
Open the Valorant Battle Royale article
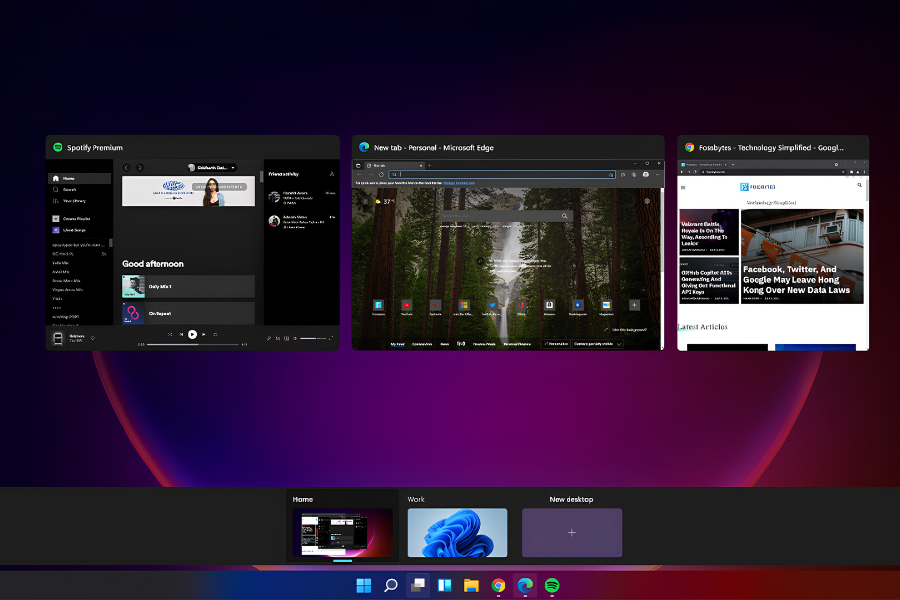point(709,232)
